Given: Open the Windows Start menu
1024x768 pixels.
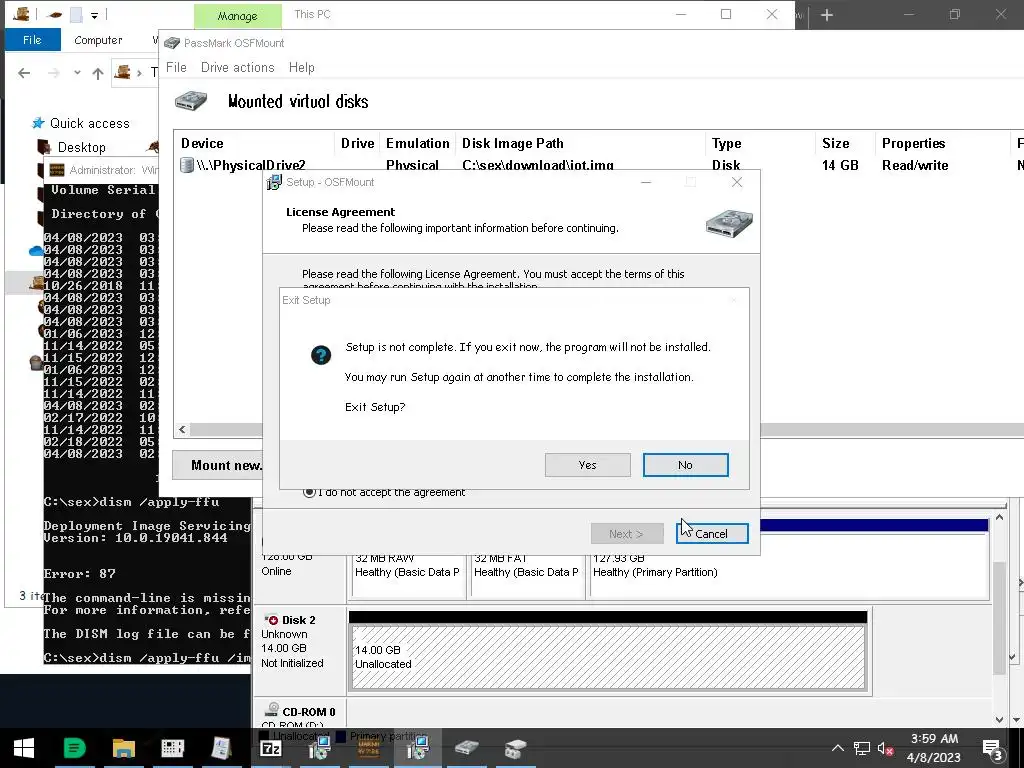Looking at the screenshot, I should point(24,748).
